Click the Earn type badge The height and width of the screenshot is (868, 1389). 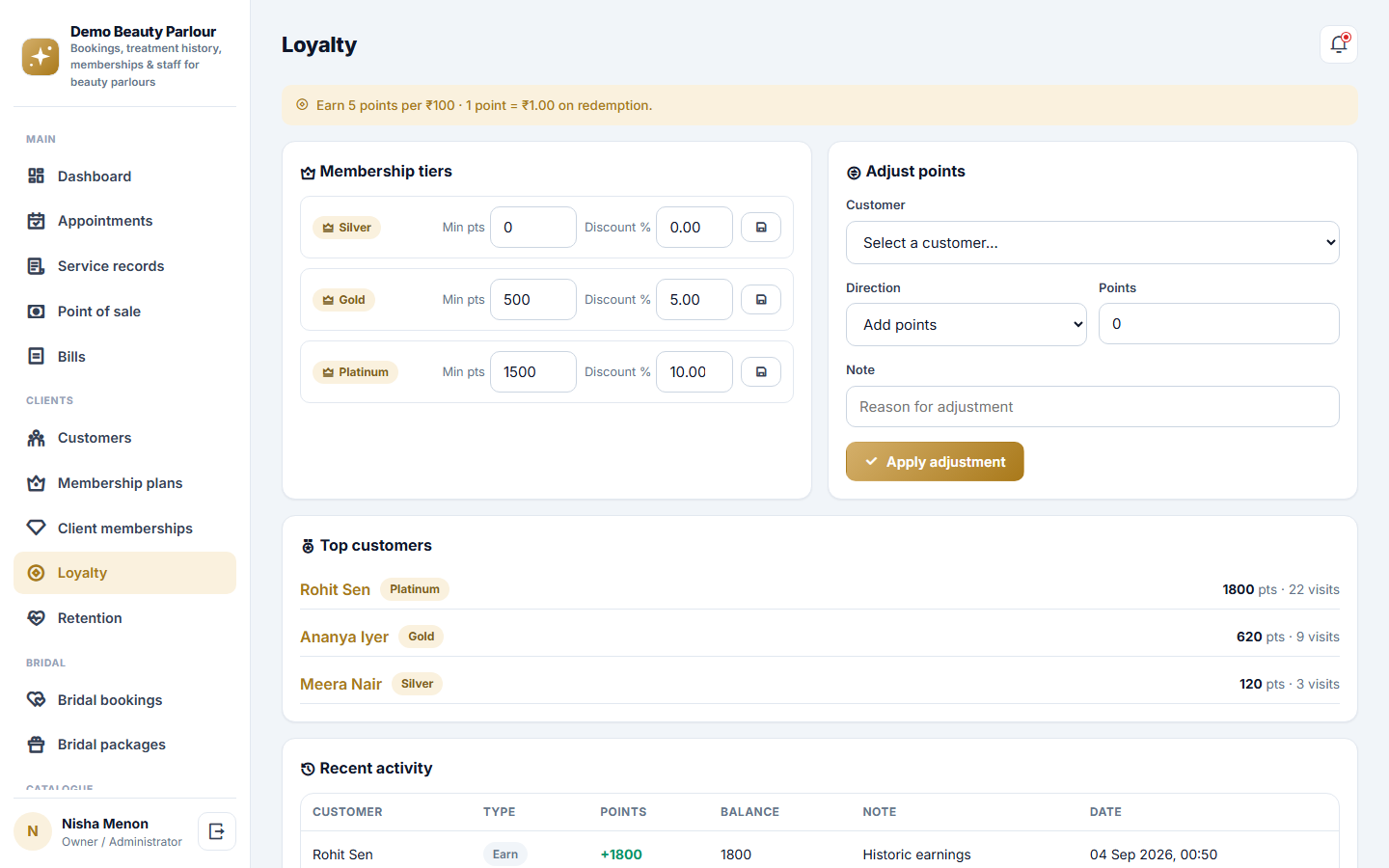coord(505,854)
